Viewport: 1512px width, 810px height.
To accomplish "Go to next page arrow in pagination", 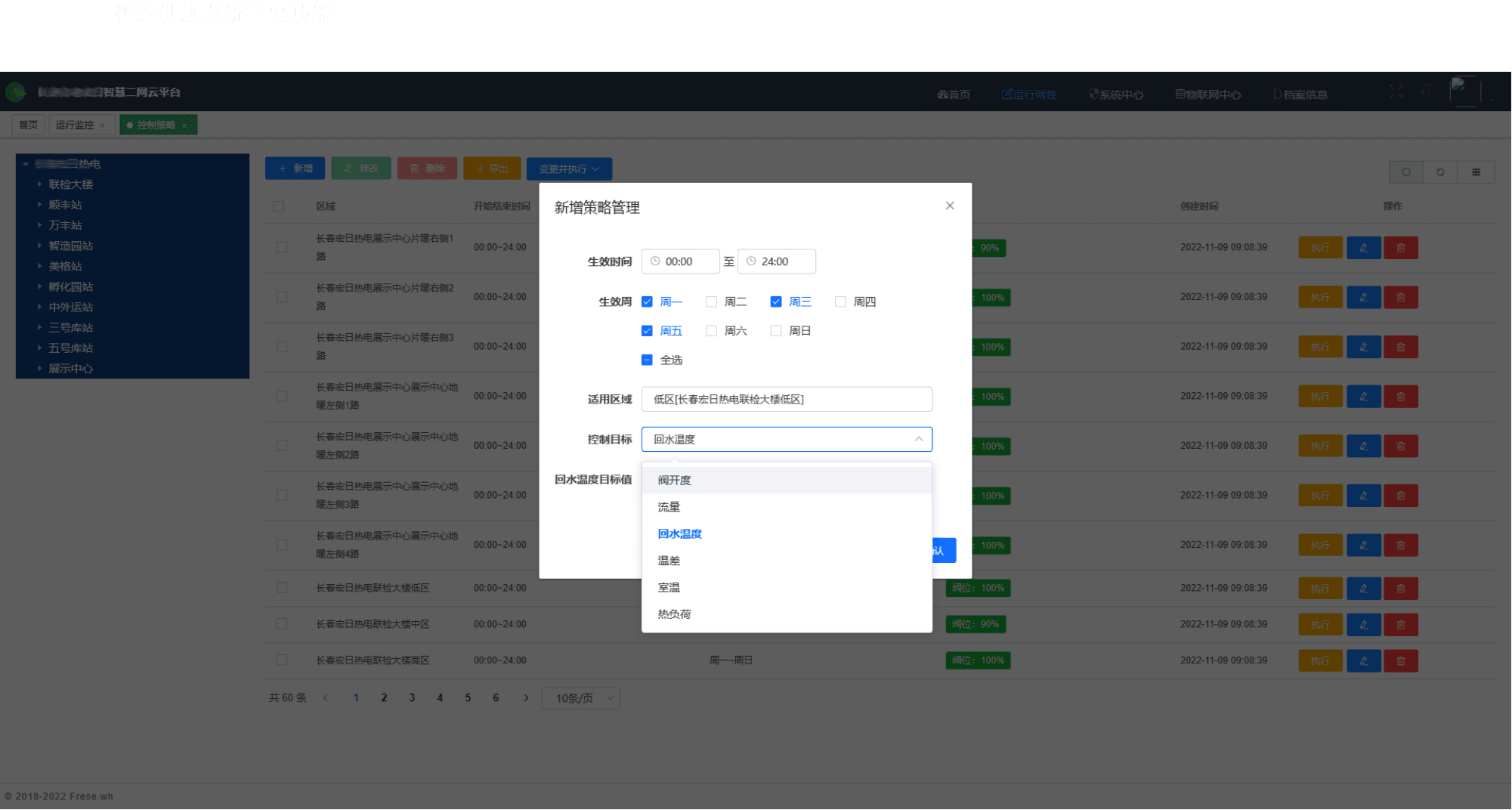I will click(x=527, y=697).
